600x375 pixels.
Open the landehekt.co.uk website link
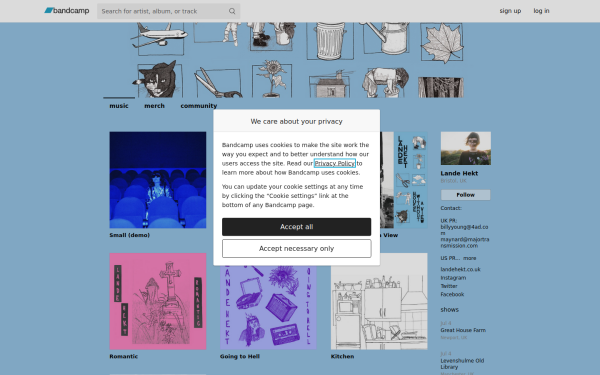(460, 269)
